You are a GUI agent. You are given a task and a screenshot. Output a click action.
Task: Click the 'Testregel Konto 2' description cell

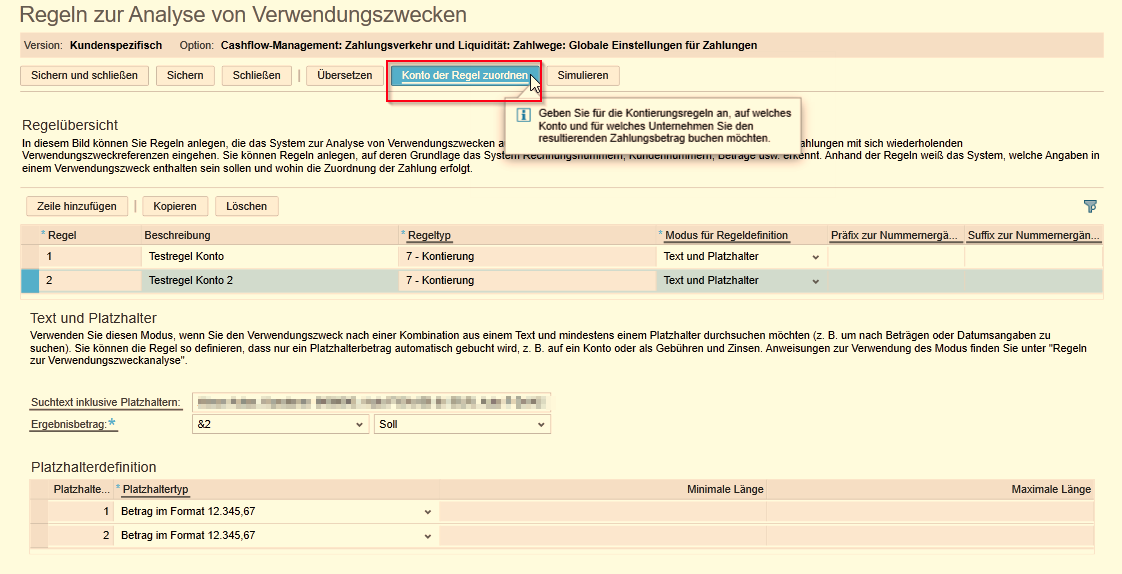[269, 281]
